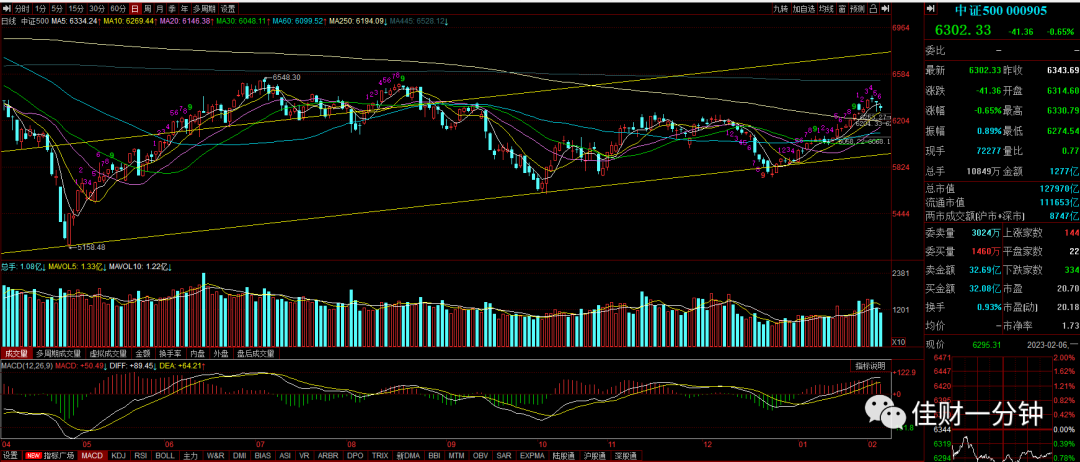Select the 换手率 volume sub-tab
This screenshot has height=462, width=1080.
(x=172, y=354)
